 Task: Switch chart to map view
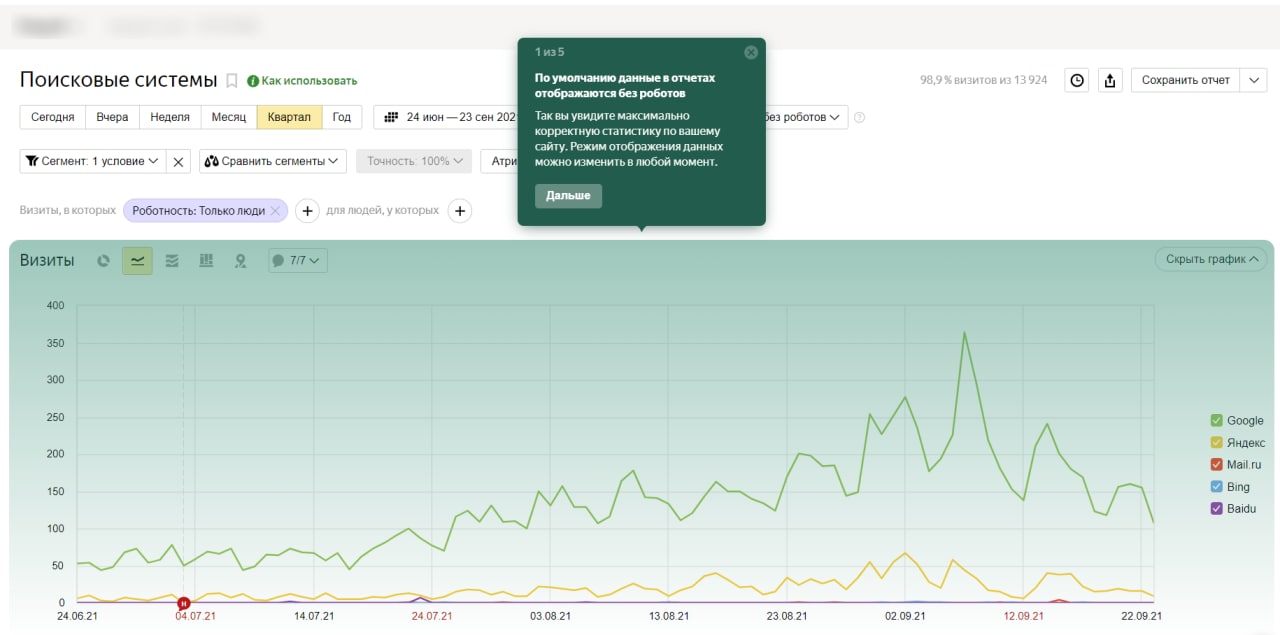click(240, 261)
